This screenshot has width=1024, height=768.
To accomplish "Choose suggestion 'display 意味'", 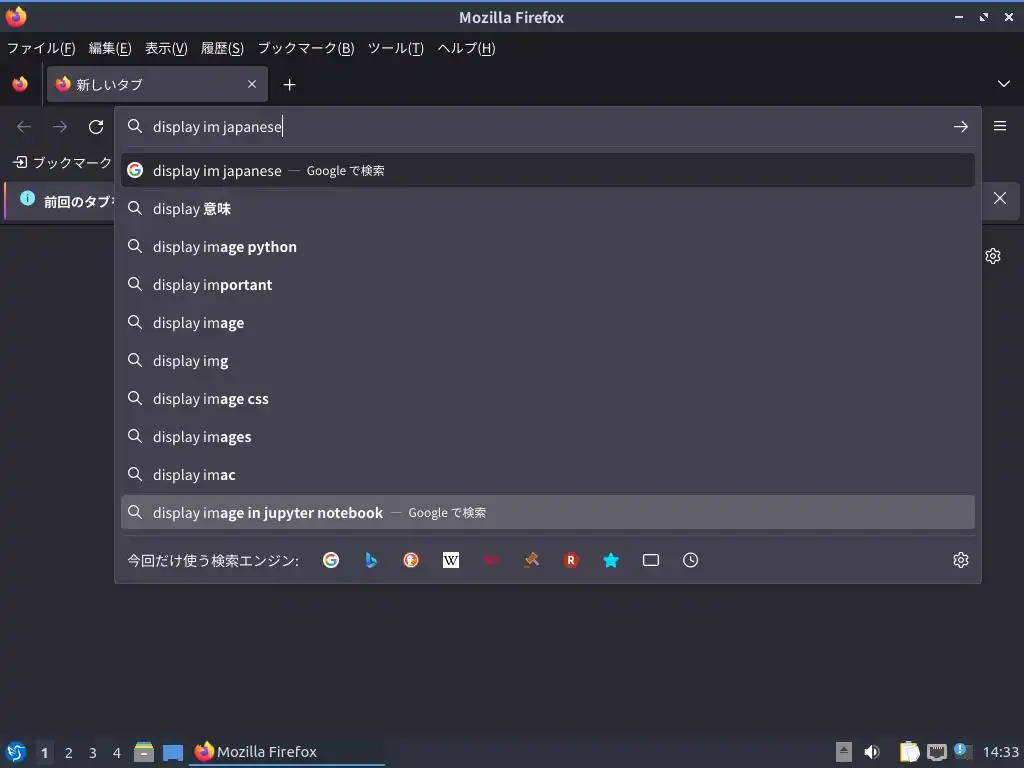I will pos(547,209).
